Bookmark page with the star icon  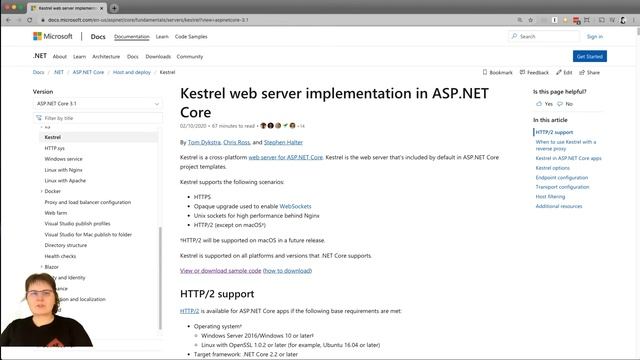530,20
